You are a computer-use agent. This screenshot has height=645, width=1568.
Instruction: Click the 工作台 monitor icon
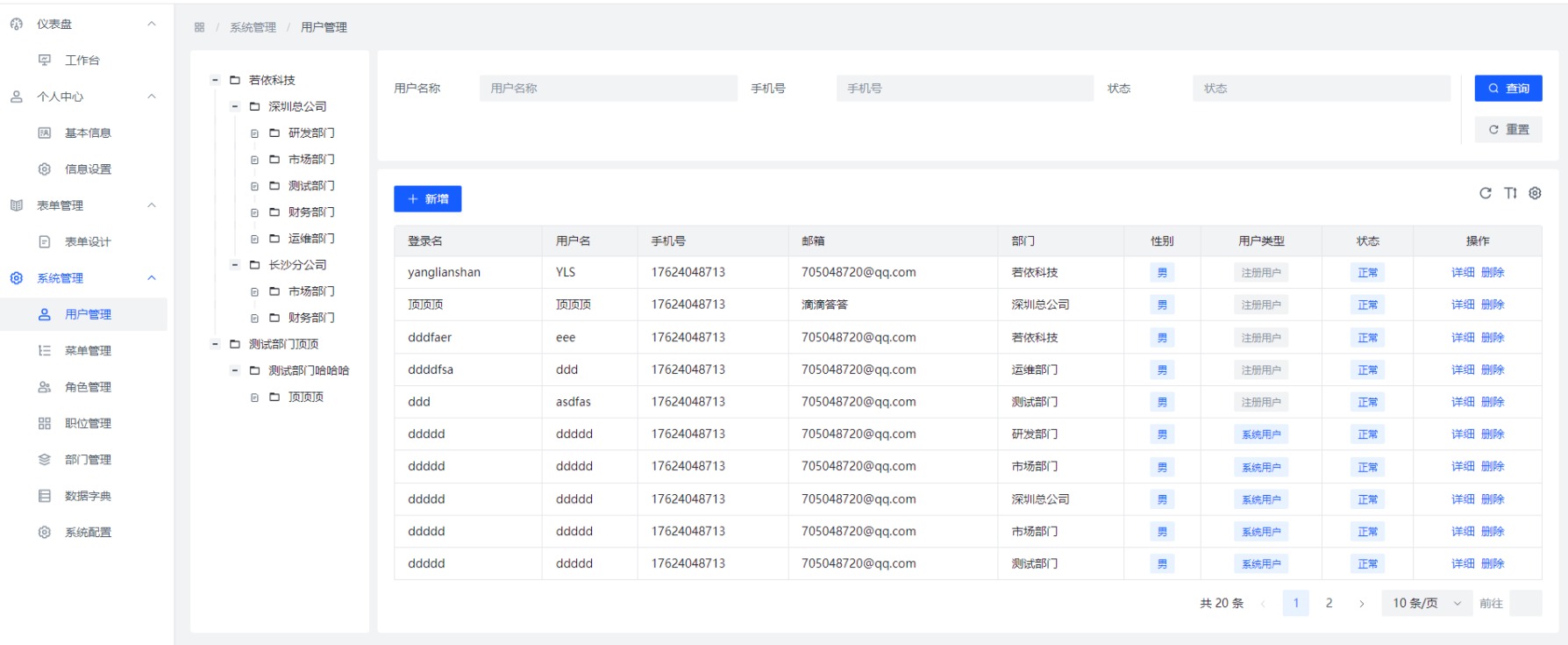45,60
